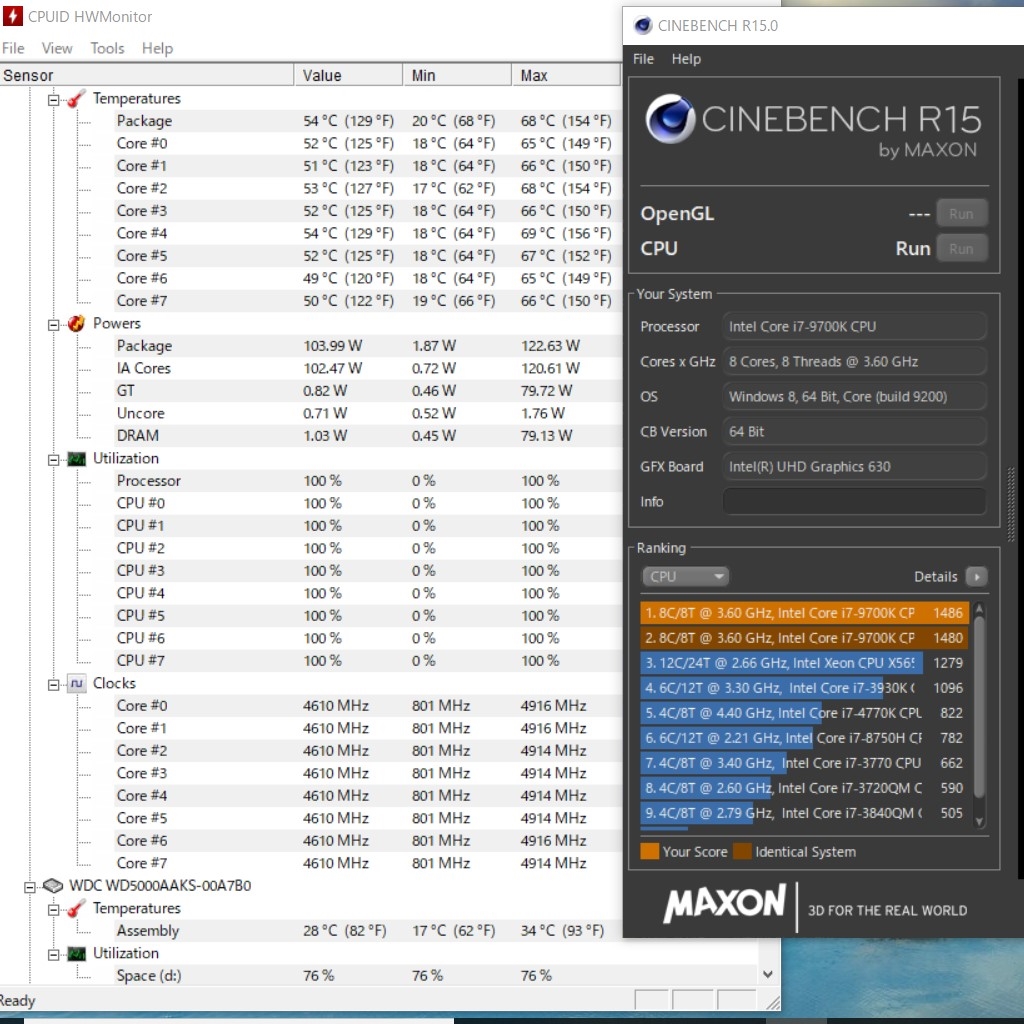Open the HWMonitor View menu
1024x1024 pixels.
(57, 48)
